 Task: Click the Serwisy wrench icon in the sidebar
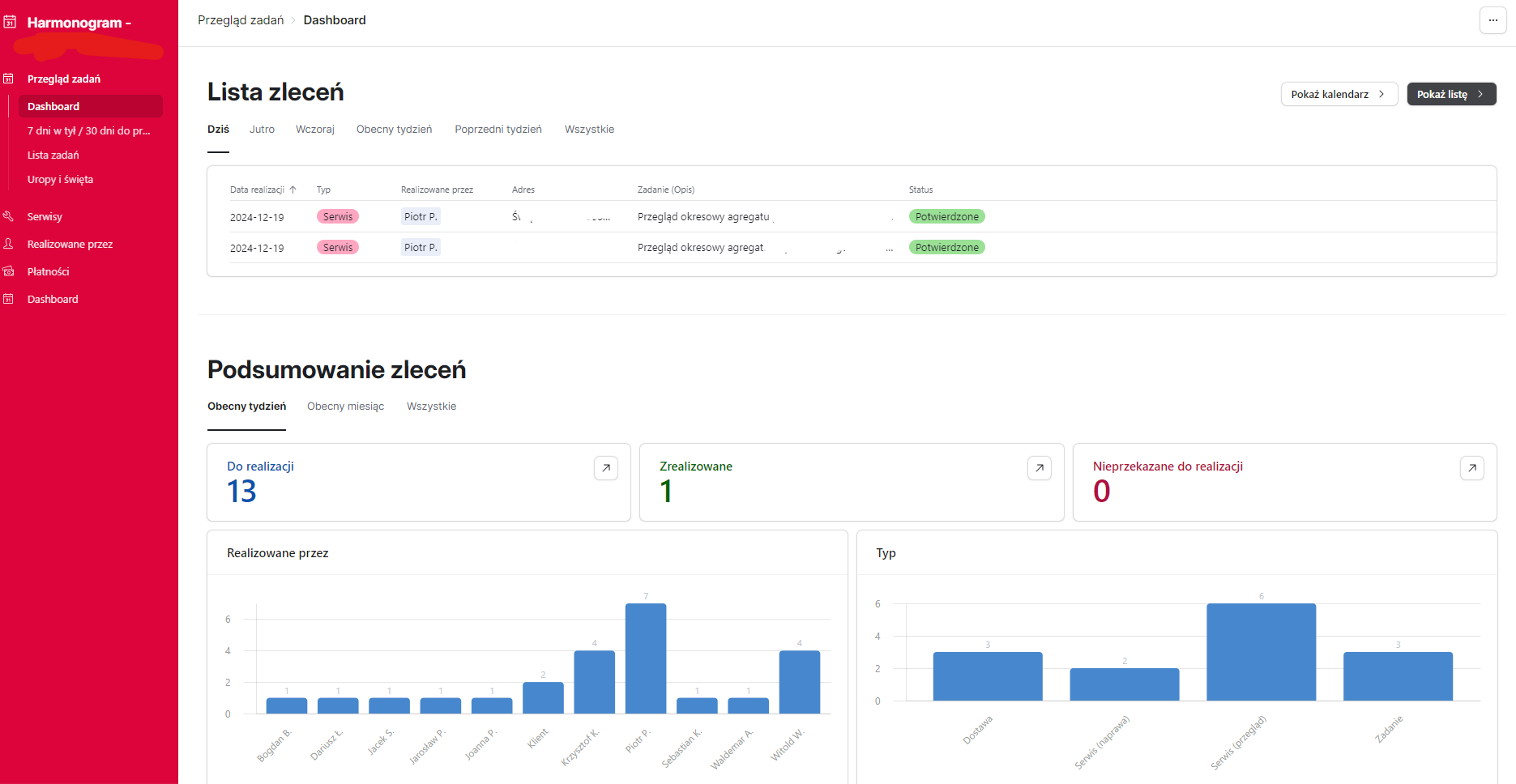[8, 216]
